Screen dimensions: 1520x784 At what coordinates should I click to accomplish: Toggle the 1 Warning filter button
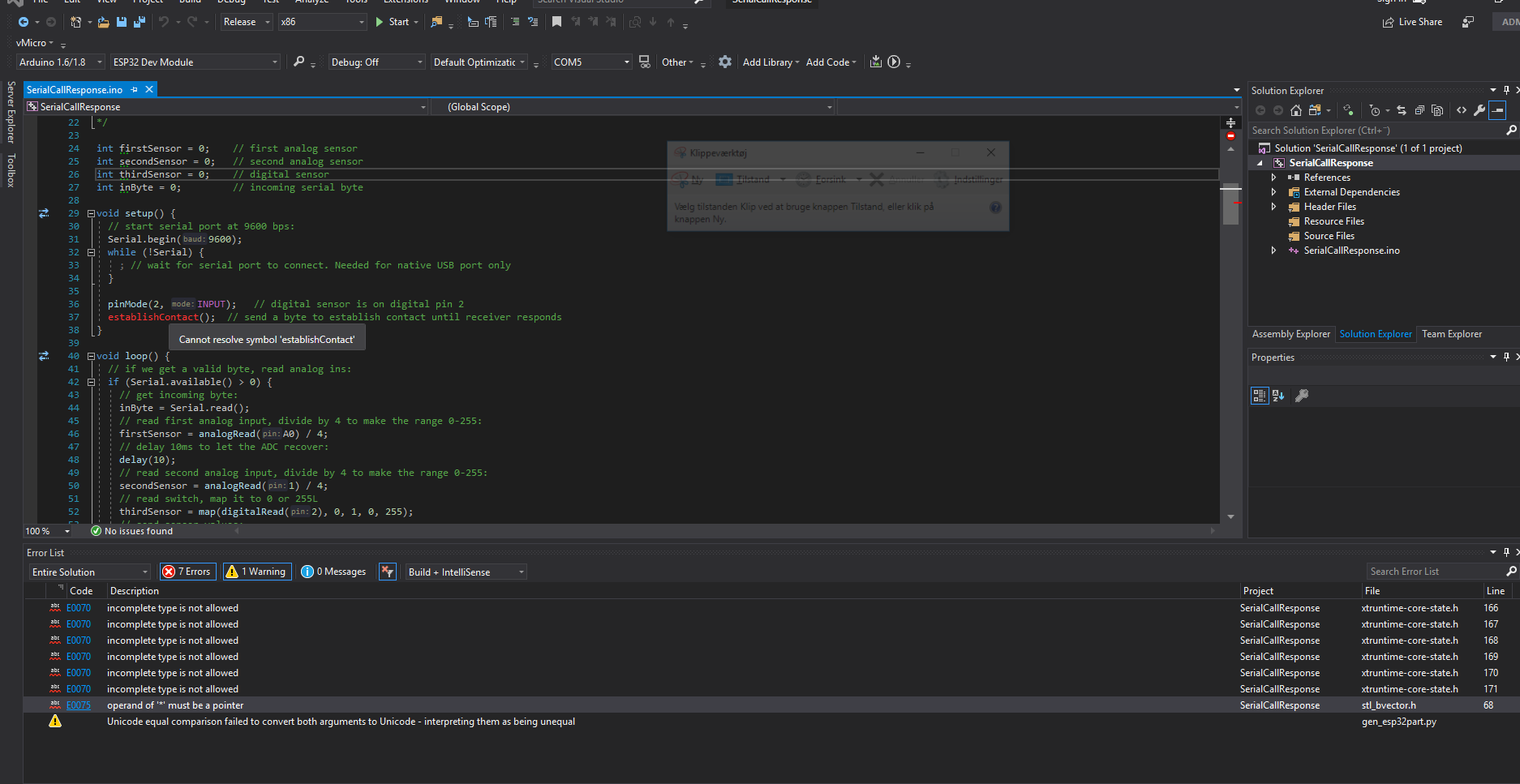255,572
